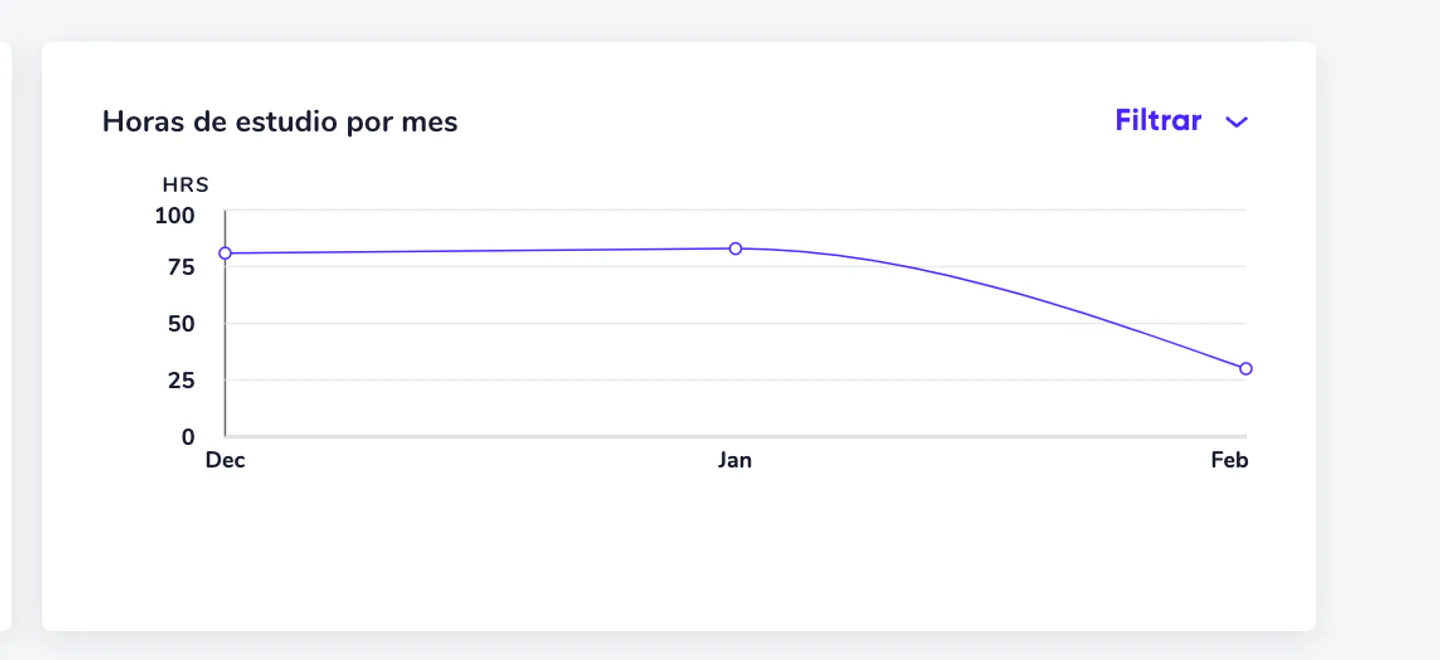Select the Dec data point marker

pyautogui.click(x=225, y=253)
